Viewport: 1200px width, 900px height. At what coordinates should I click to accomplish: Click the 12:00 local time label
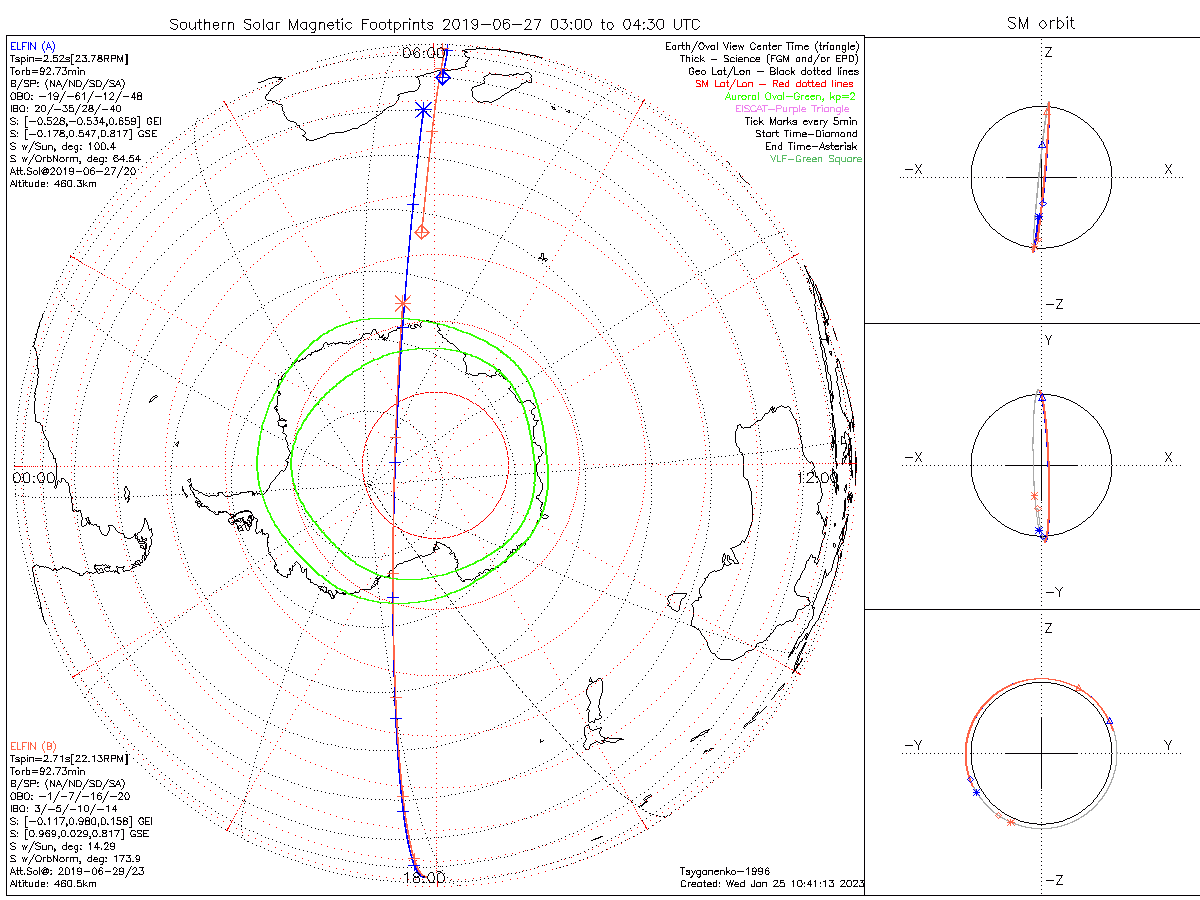tap(818, 478)
